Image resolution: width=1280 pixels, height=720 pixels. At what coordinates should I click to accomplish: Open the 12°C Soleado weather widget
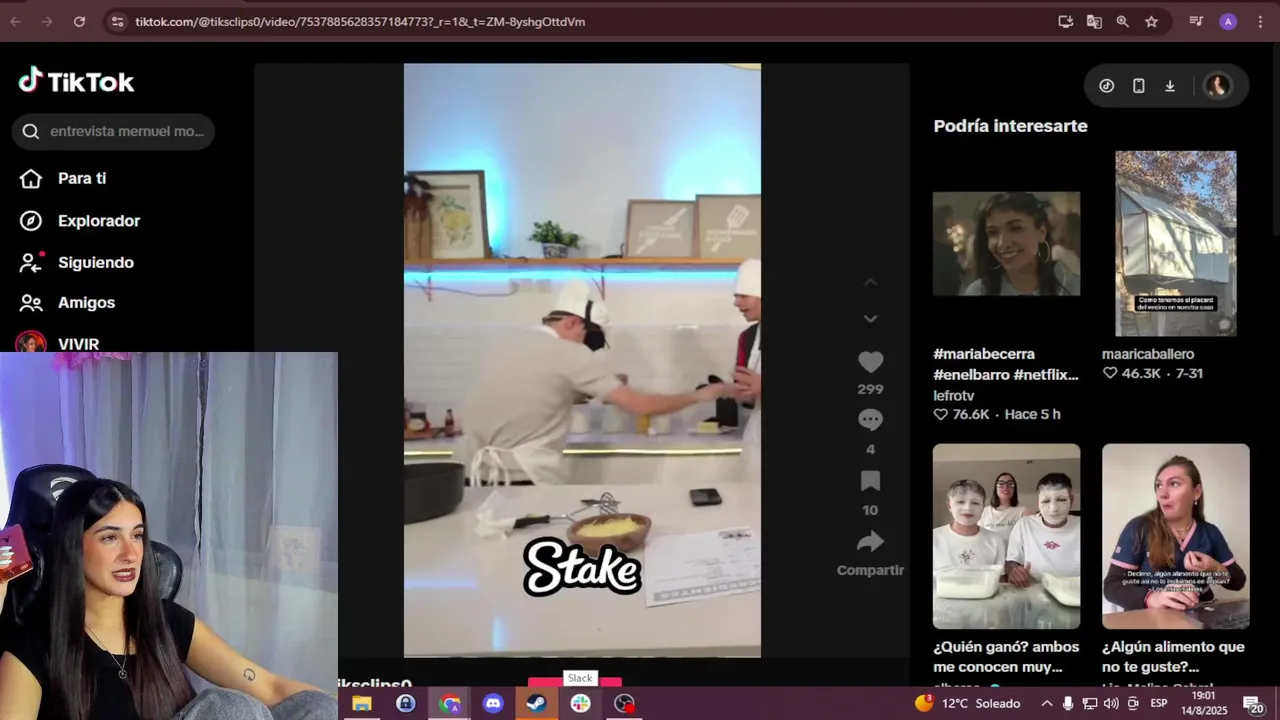pos(967,704)
